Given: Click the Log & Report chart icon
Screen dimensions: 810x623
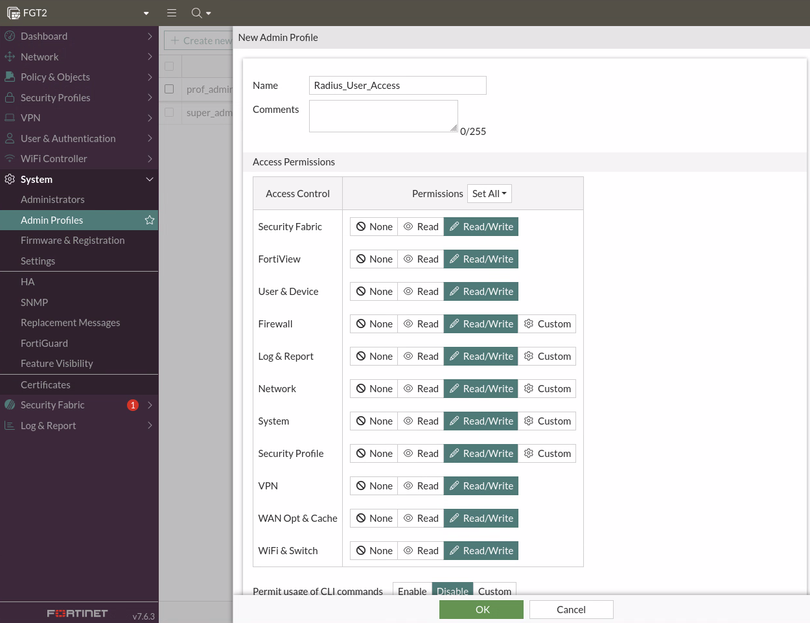Looking at the screenshot, I should (x=9, y=426).
